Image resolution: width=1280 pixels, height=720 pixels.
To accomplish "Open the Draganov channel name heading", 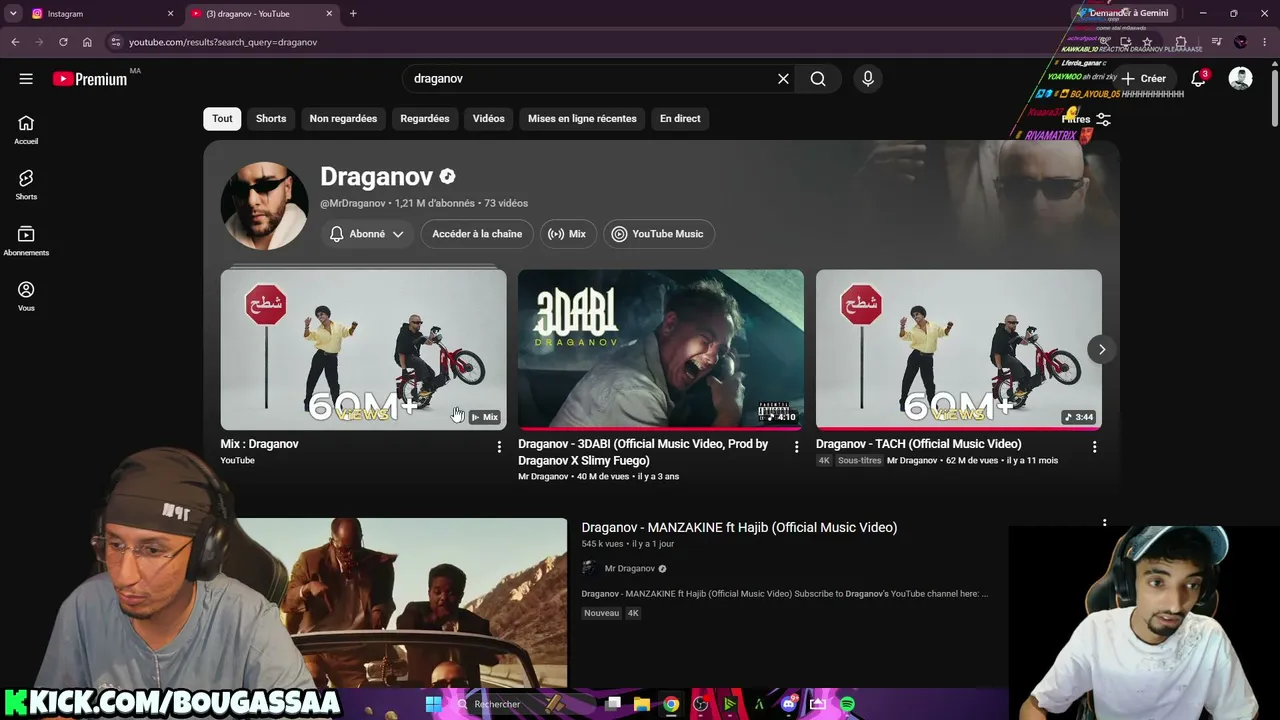I will tap(377, 177).
